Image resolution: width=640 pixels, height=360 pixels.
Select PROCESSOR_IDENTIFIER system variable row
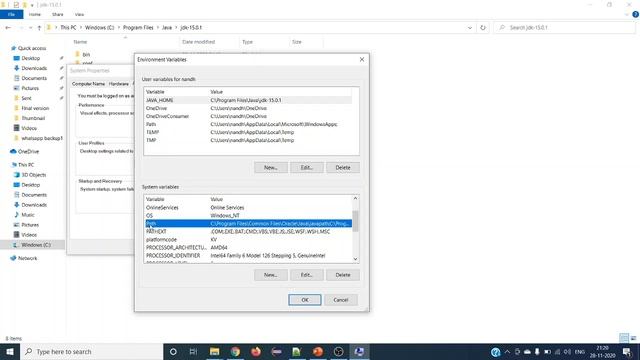[x=248, y=256]
